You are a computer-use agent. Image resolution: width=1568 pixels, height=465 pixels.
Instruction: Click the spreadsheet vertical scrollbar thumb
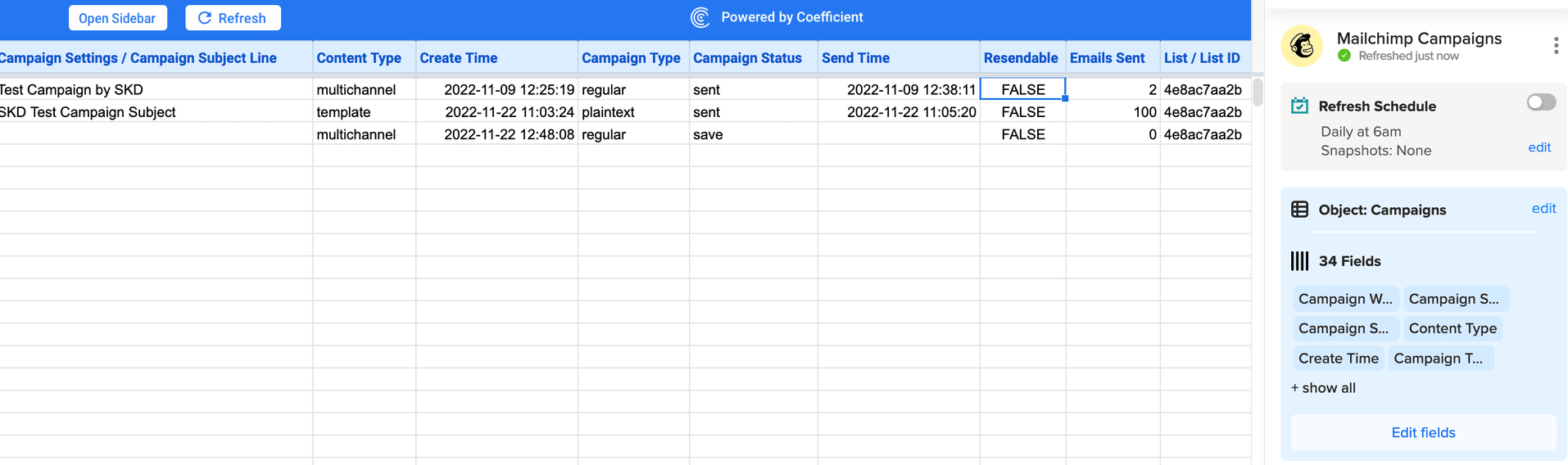(1258, 93)
